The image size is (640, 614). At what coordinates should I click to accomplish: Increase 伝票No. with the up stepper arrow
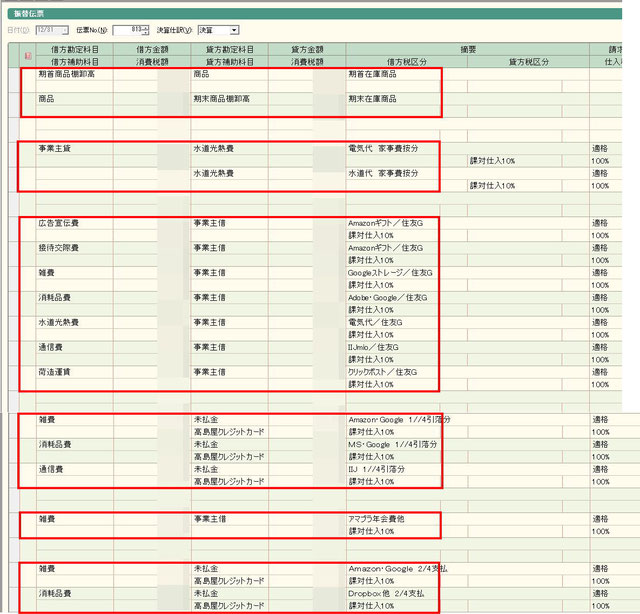[146, 28]
